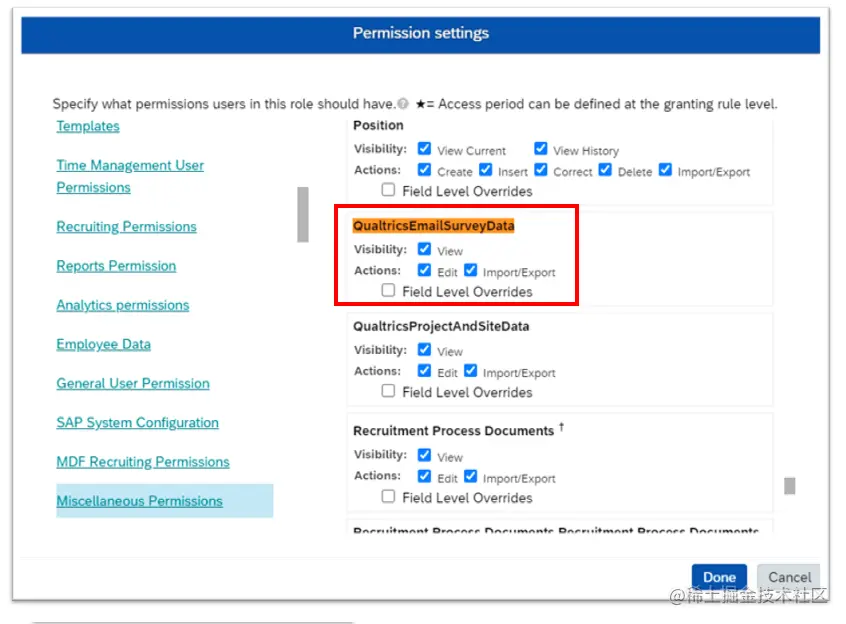Open Time Management User Permissions link
846x624 pixels.
click(130, 176)
